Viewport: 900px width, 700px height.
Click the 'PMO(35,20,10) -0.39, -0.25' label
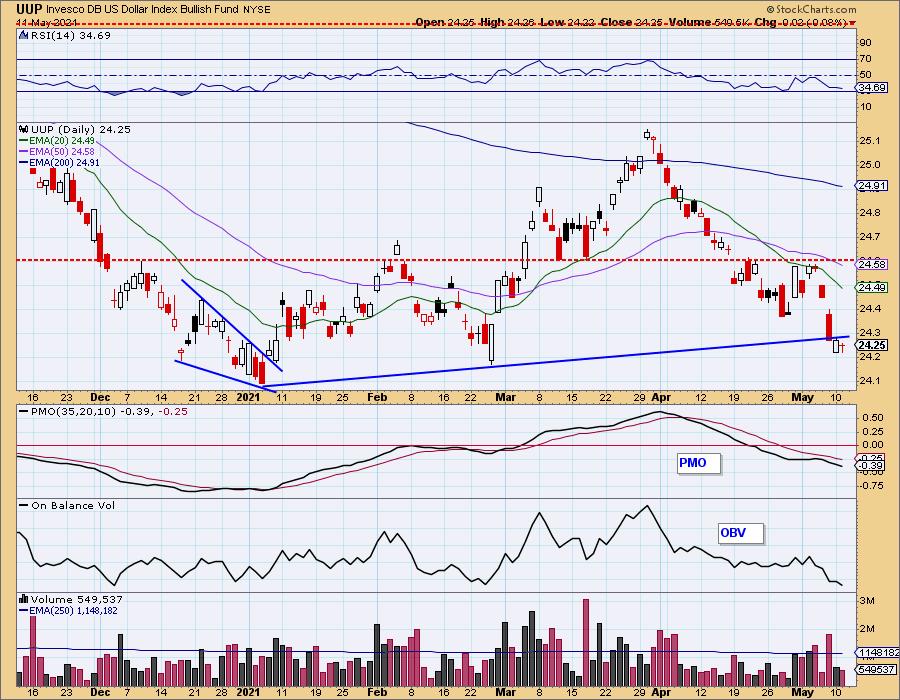point(109,411)
